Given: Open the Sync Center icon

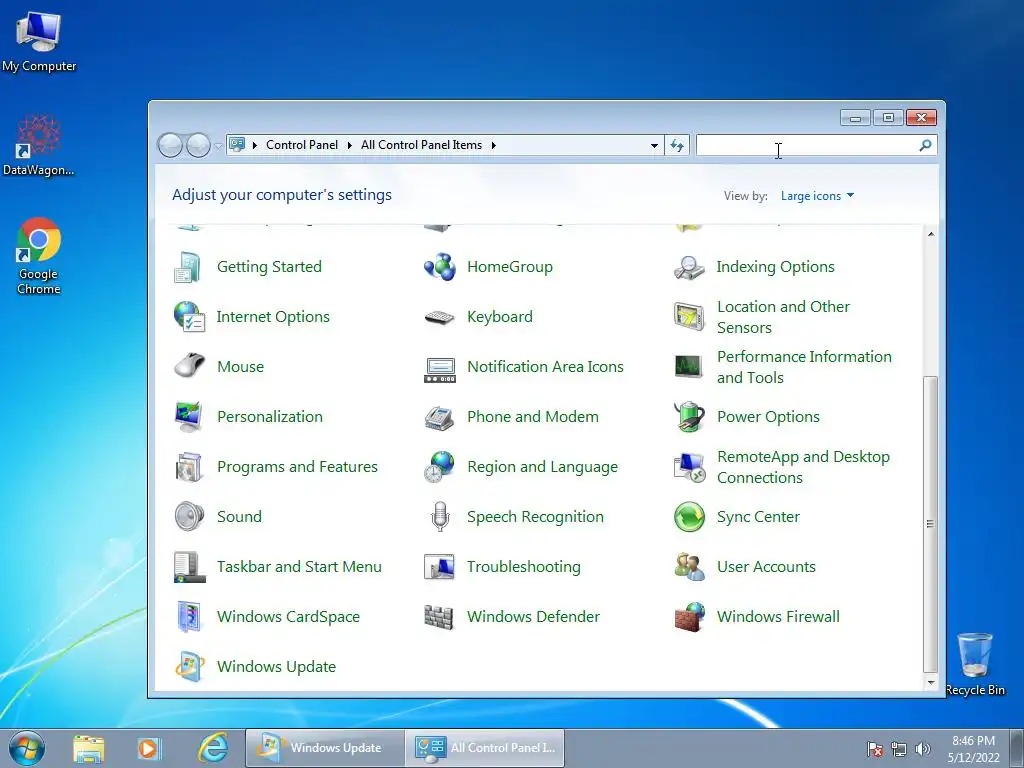Looking at the screenshot, I should pos(689,517).
